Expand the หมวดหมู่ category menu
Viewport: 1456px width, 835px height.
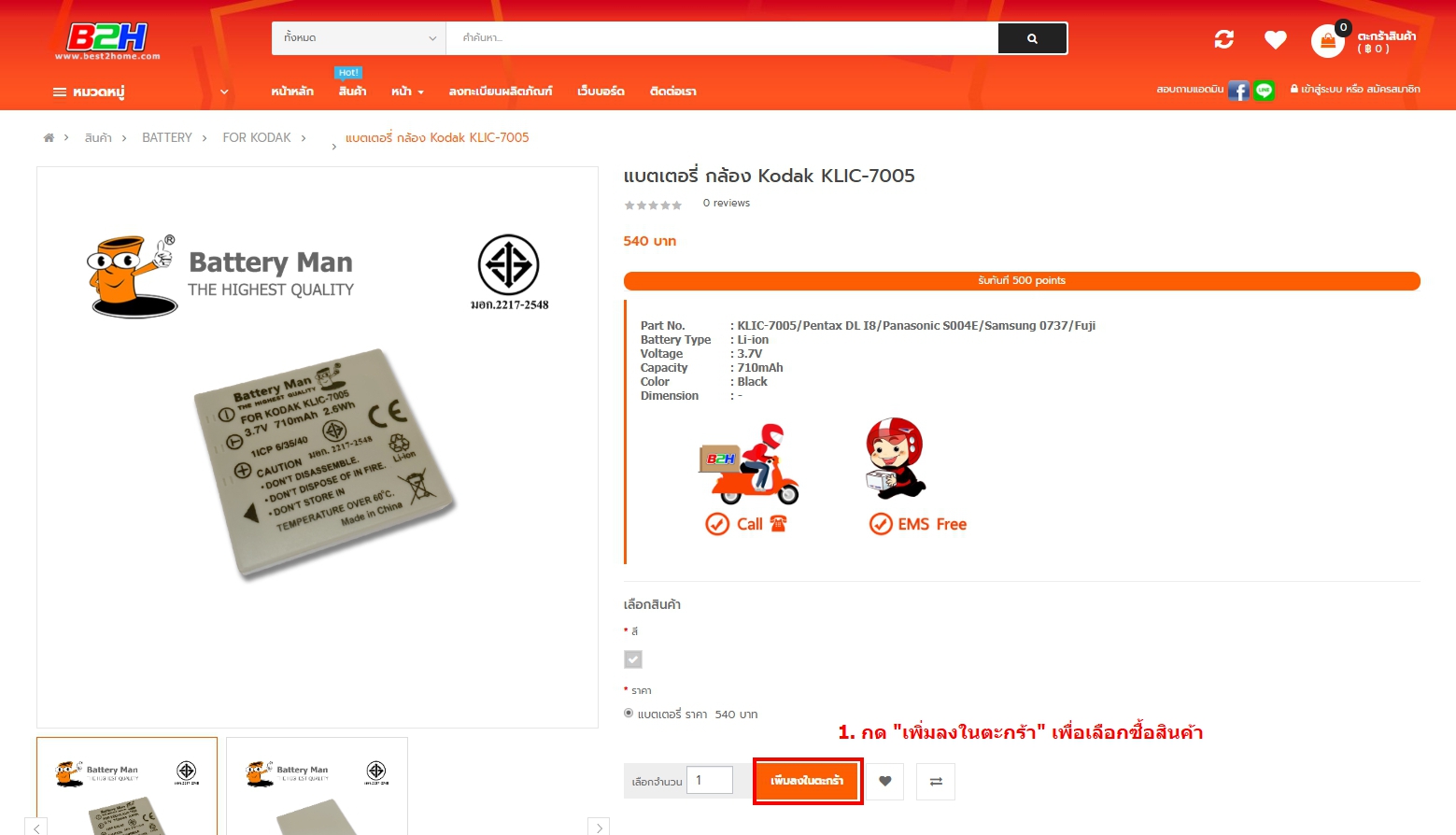click(x=140, y=92)
